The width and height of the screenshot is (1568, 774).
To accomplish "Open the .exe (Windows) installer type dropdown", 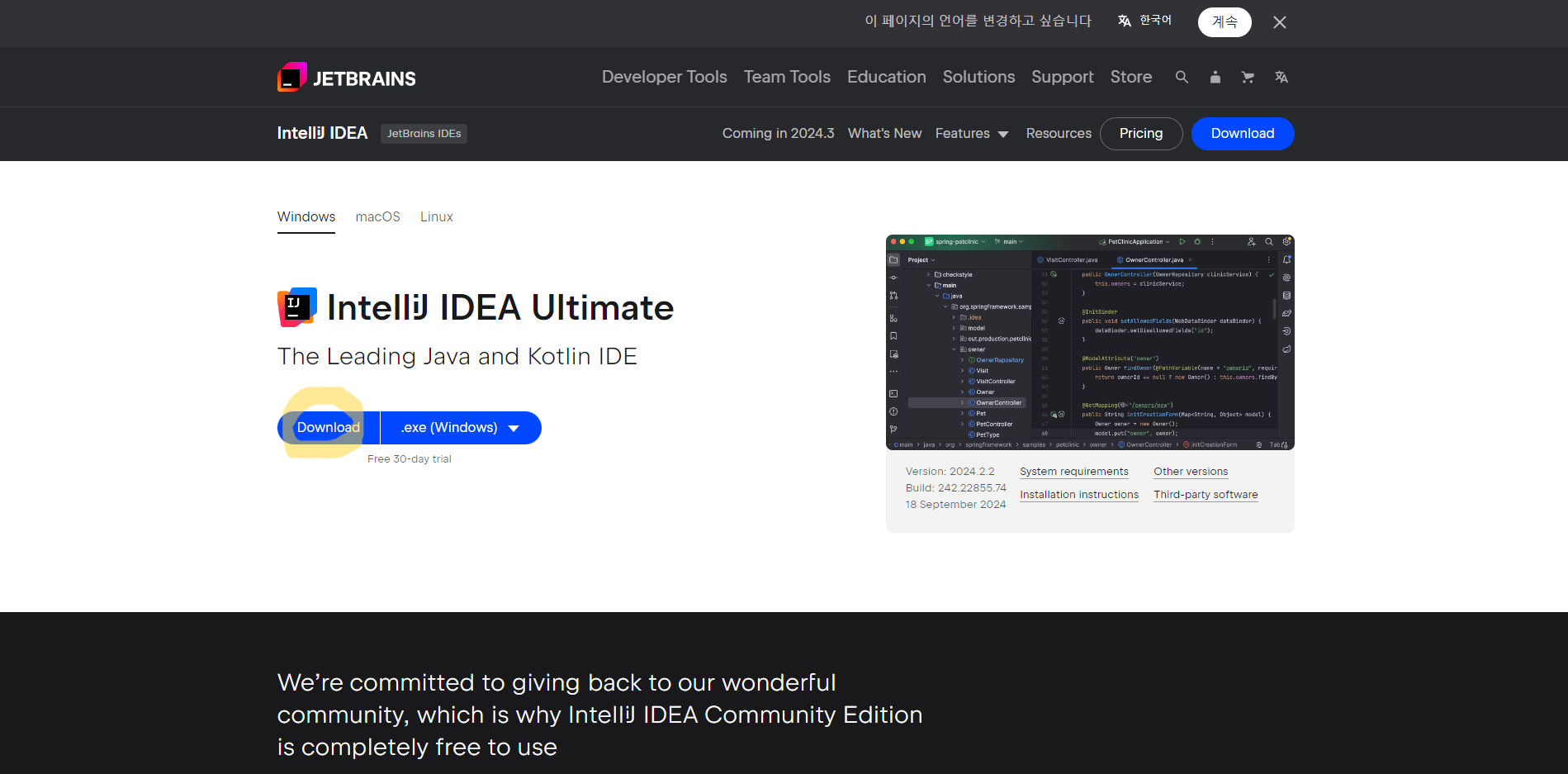I will click(461, 428).
